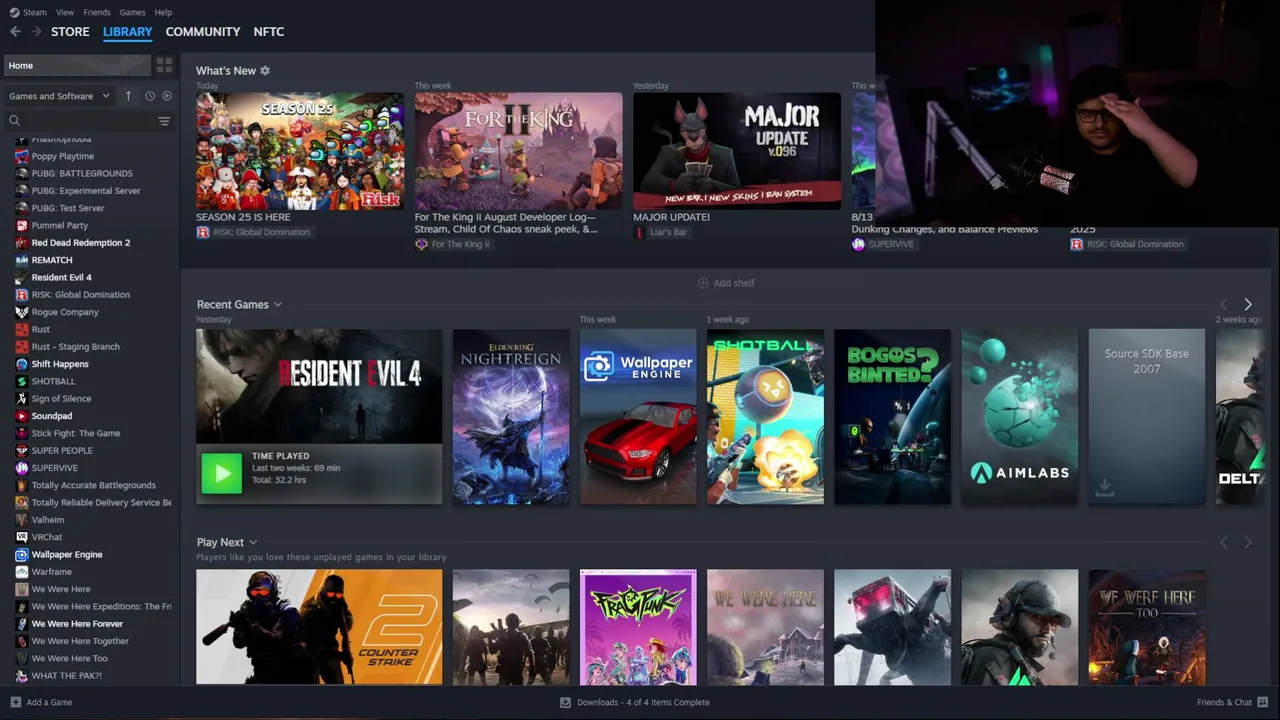This screenshot has height=720, width=1280.
Task: Open Liar's Bar Major Update thumbnail
Action: (x=737, y=151)
